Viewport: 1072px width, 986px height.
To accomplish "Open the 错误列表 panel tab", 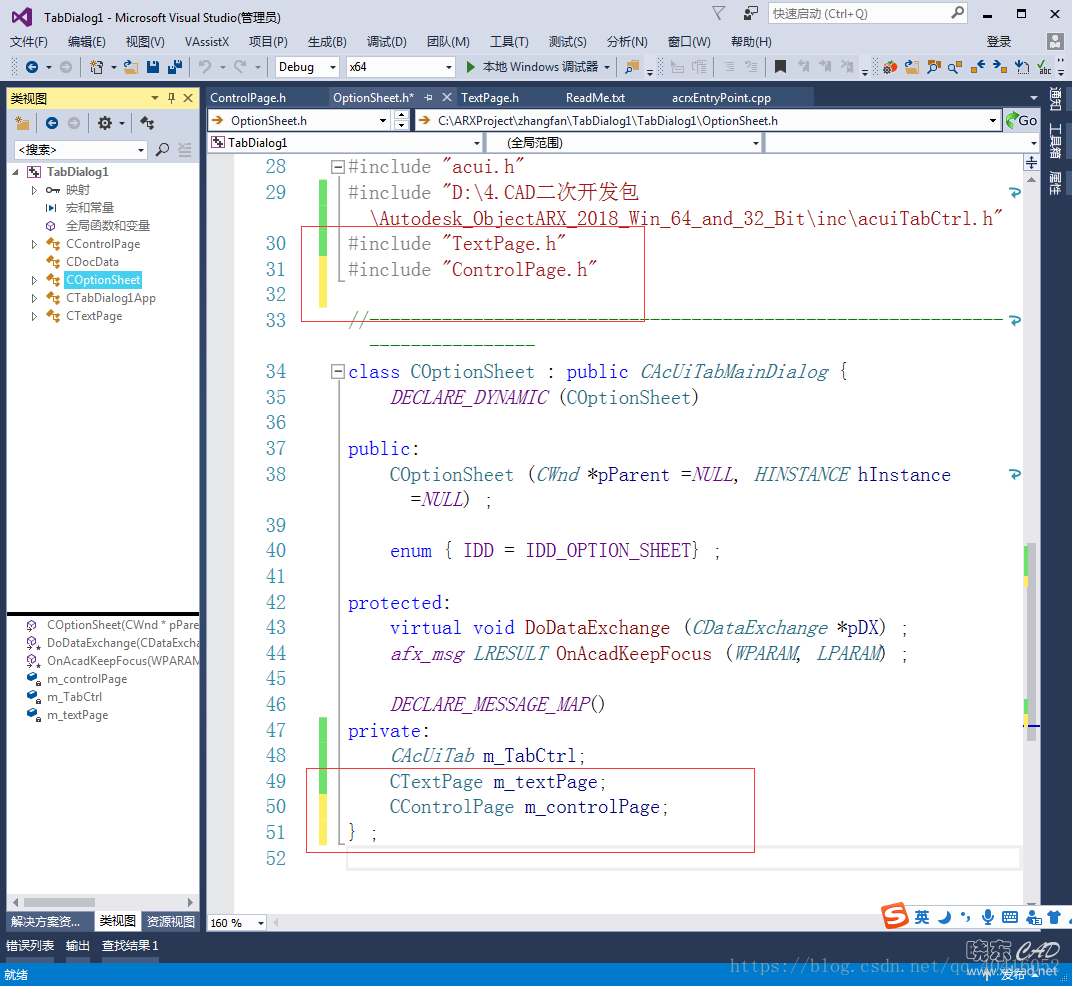I will click(x=30, y=946).
